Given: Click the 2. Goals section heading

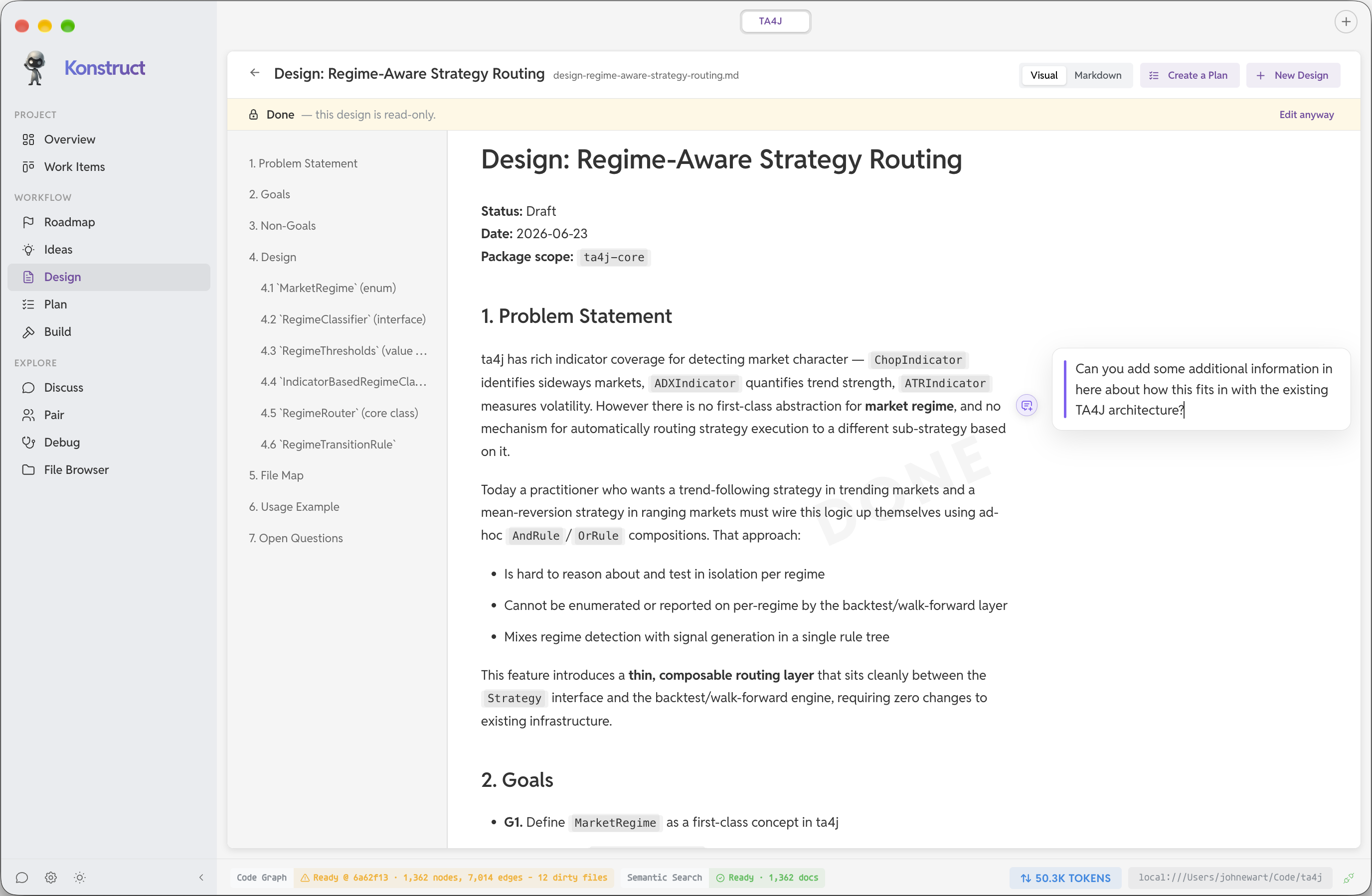Looking at the screenshot, I should point(516,779).
